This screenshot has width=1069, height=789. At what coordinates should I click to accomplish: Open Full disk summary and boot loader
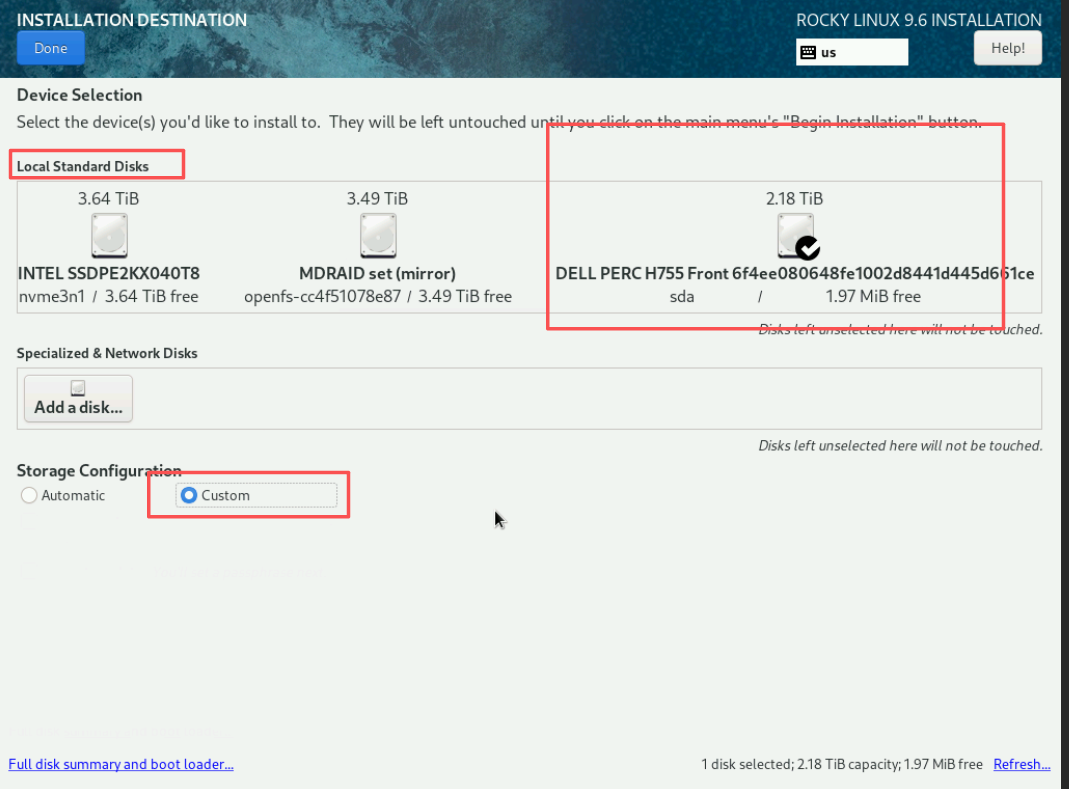coord(121,764)
